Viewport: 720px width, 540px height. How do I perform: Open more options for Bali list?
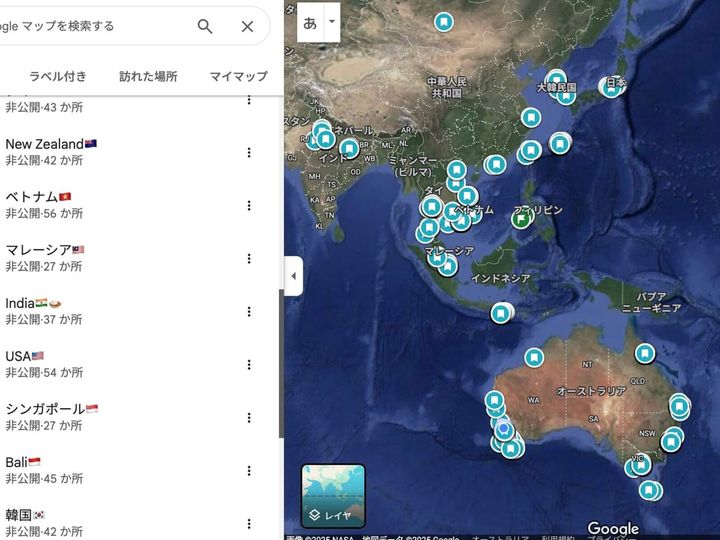(x=249, y=470)
